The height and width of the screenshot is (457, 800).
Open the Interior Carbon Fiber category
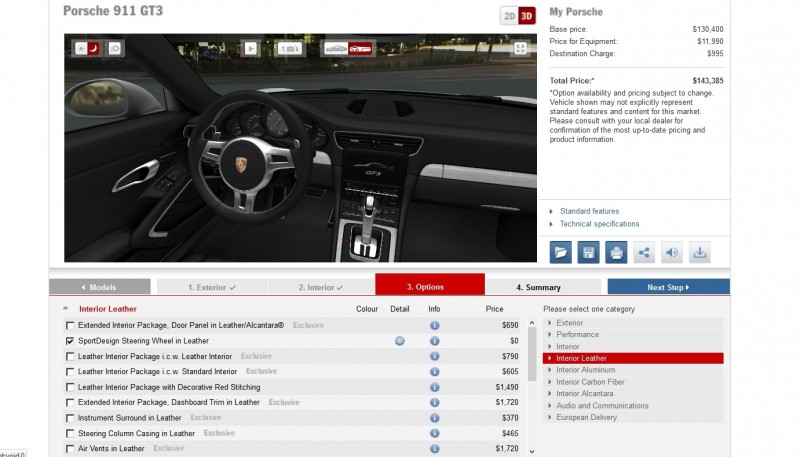coord(633,382)
